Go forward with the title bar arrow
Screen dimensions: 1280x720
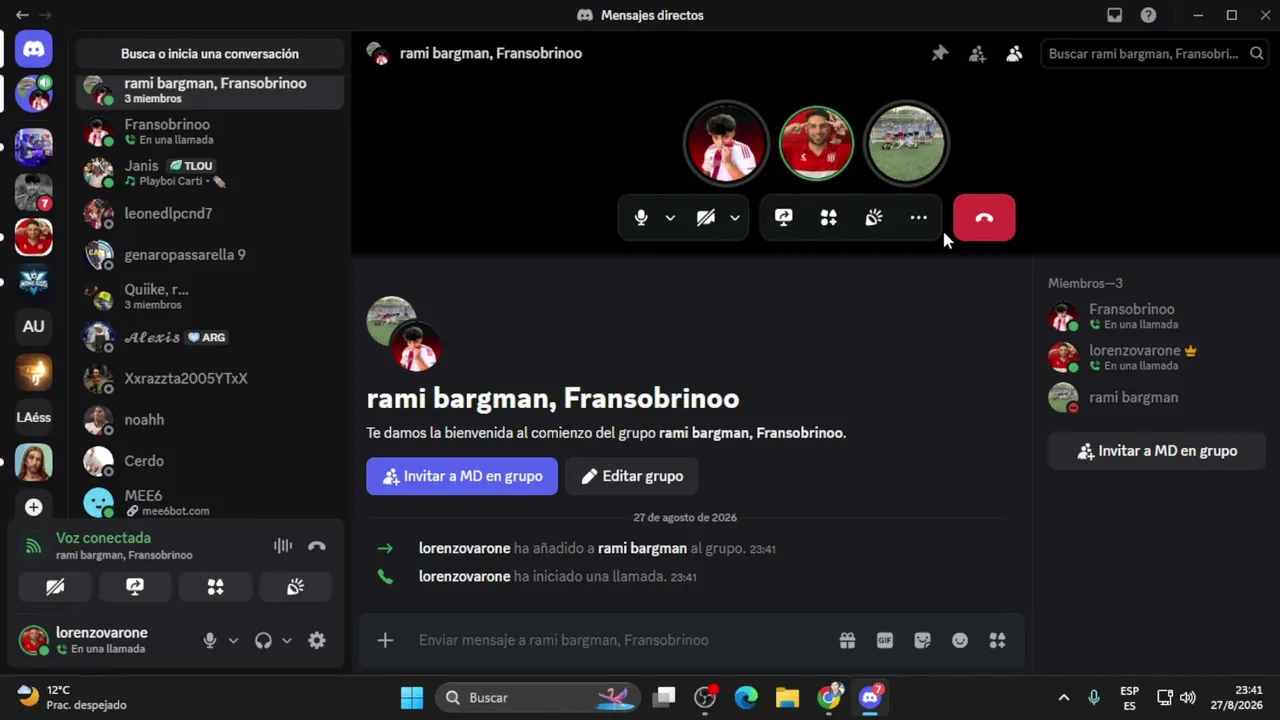tap(45, 15)
